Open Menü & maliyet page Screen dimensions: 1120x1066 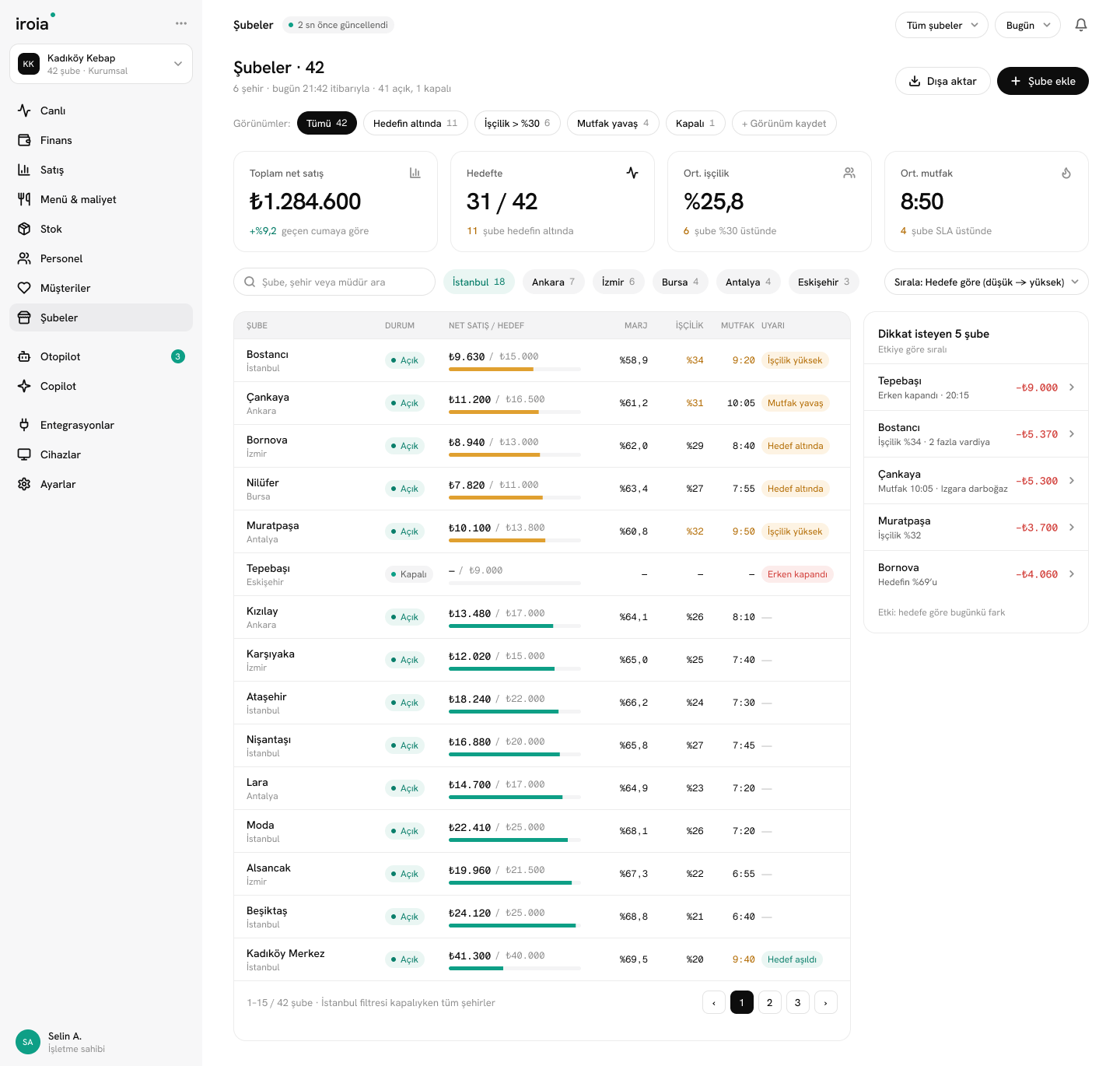point(101,199)
